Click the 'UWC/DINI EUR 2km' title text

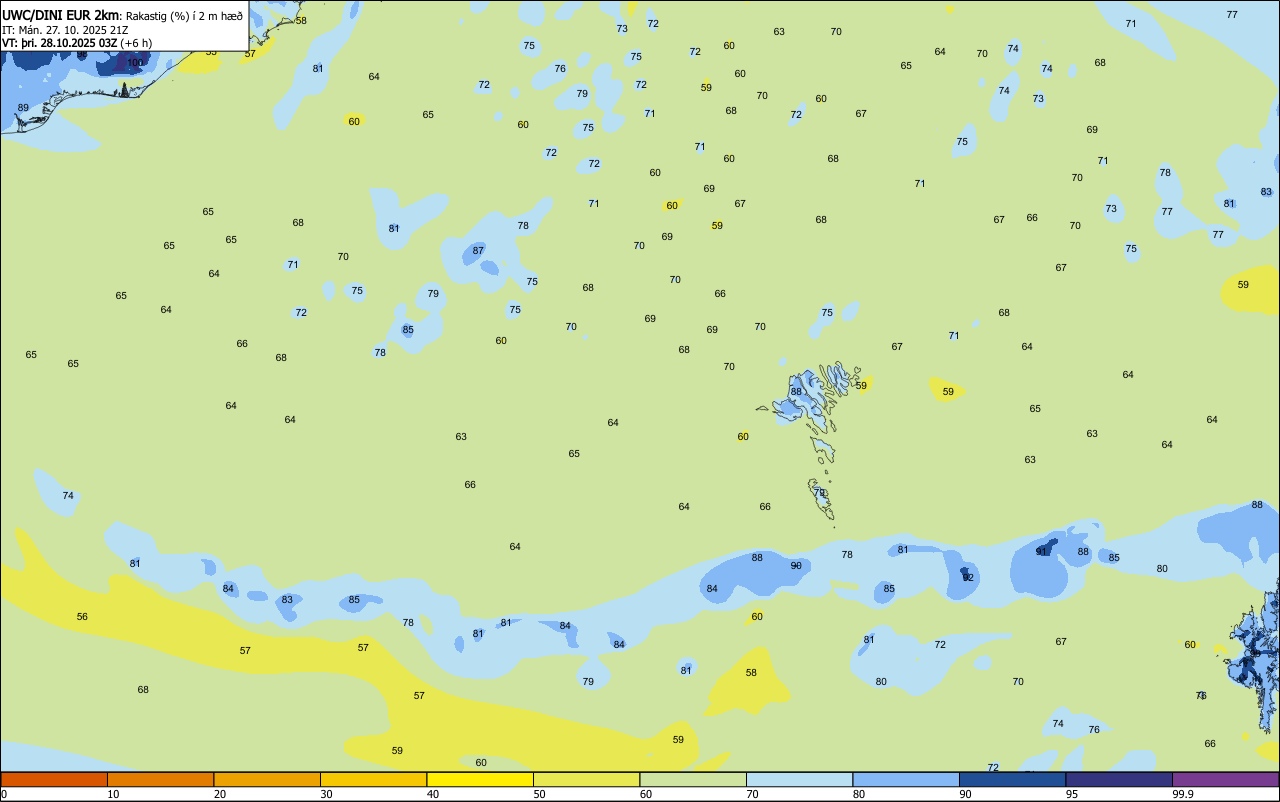point(60,15)
